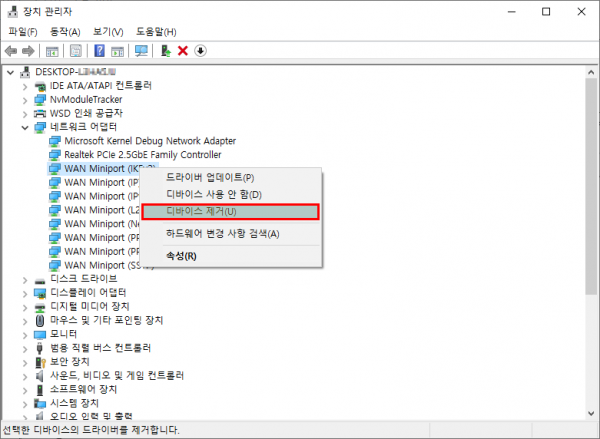The image size is (600, 439).
Task: Click the disable device down-arrow icon
Action: click(200, 51)
